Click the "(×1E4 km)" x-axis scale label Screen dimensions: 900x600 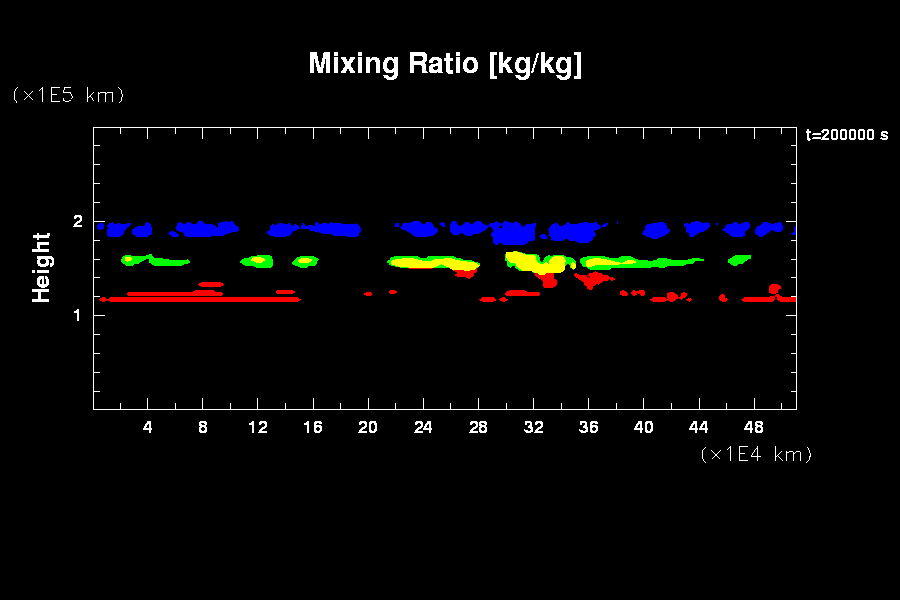[x=756, y=454]
